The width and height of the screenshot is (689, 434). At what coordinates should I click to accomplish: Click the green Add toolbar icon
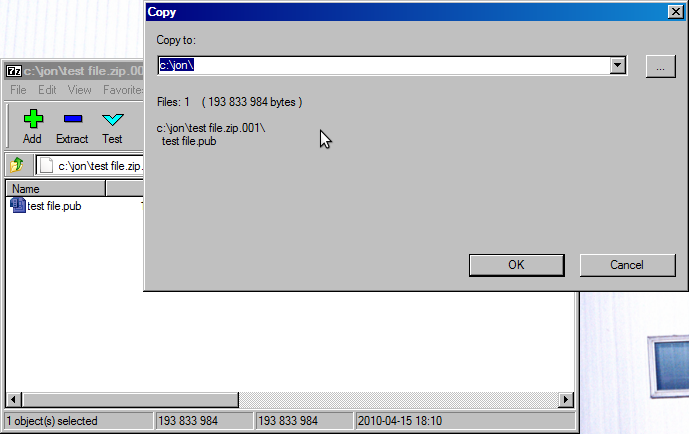click(32, 120)
